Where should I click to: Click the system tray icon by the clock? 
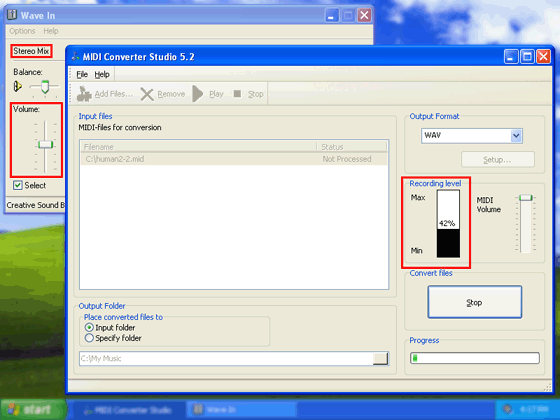click(507, 409)
